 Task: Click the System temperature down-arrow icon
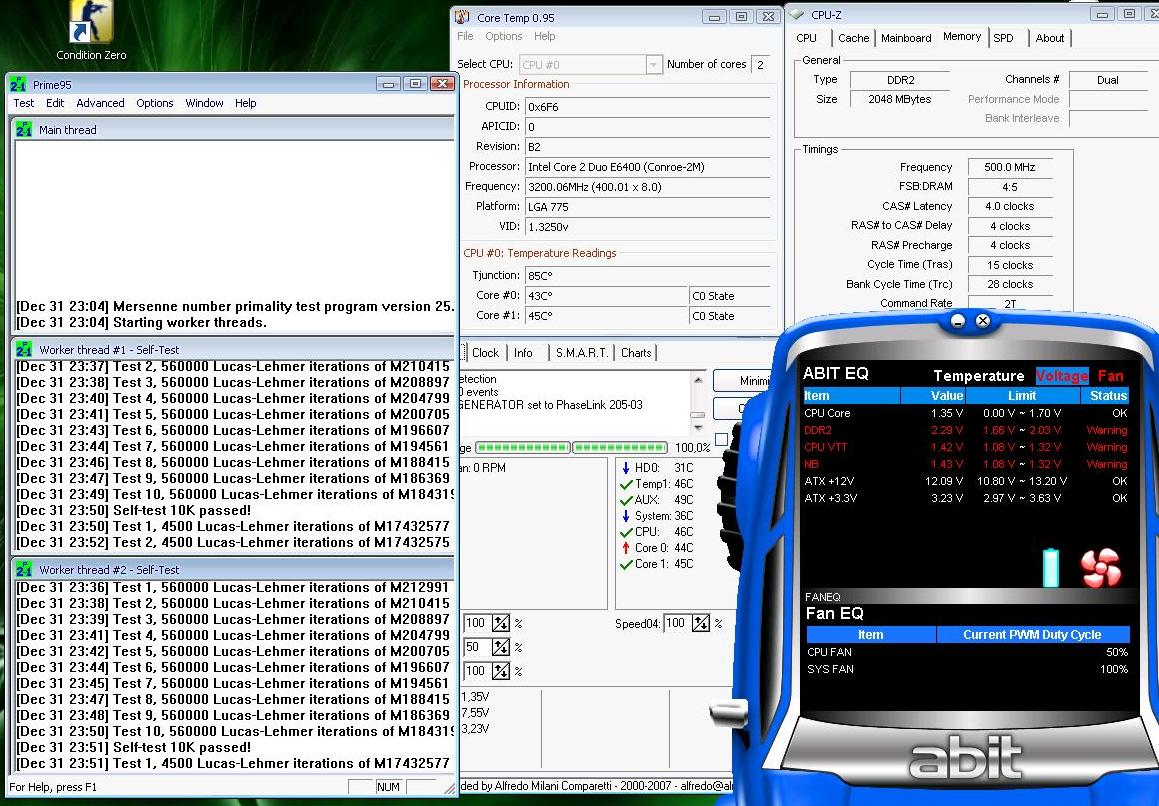coord(625,515)
